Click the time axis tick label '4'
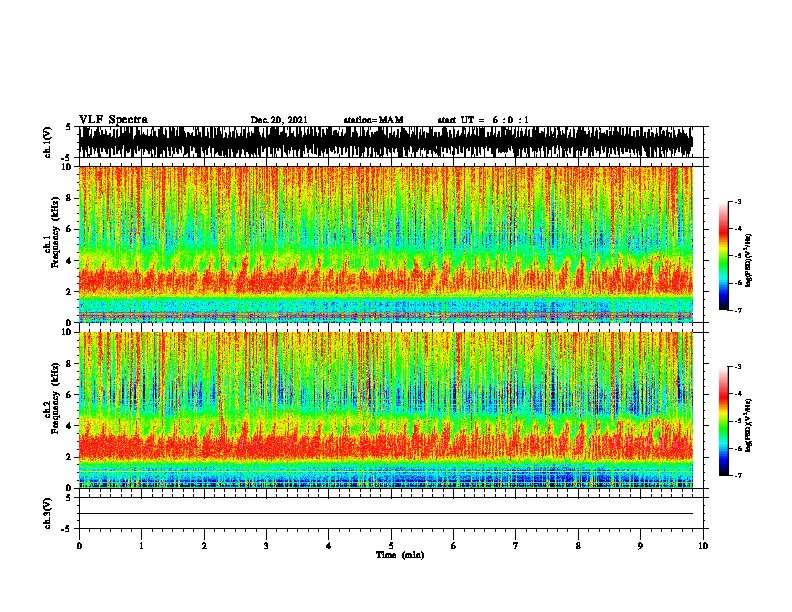792x612 pixels. point(329,546)
